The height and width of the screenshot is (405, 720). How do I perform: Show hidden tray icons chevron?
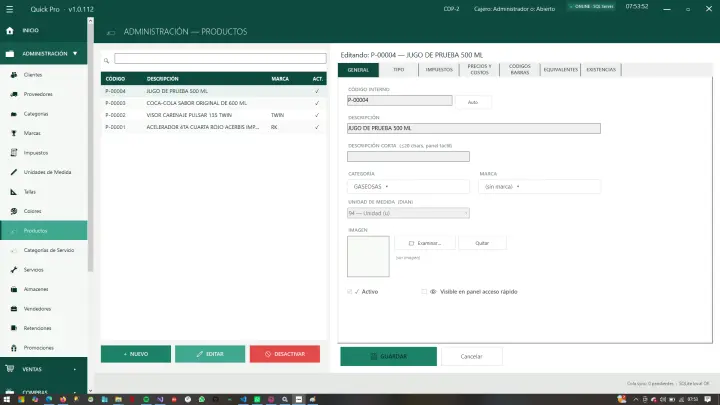pyautogui.click(x=636, y=399)
